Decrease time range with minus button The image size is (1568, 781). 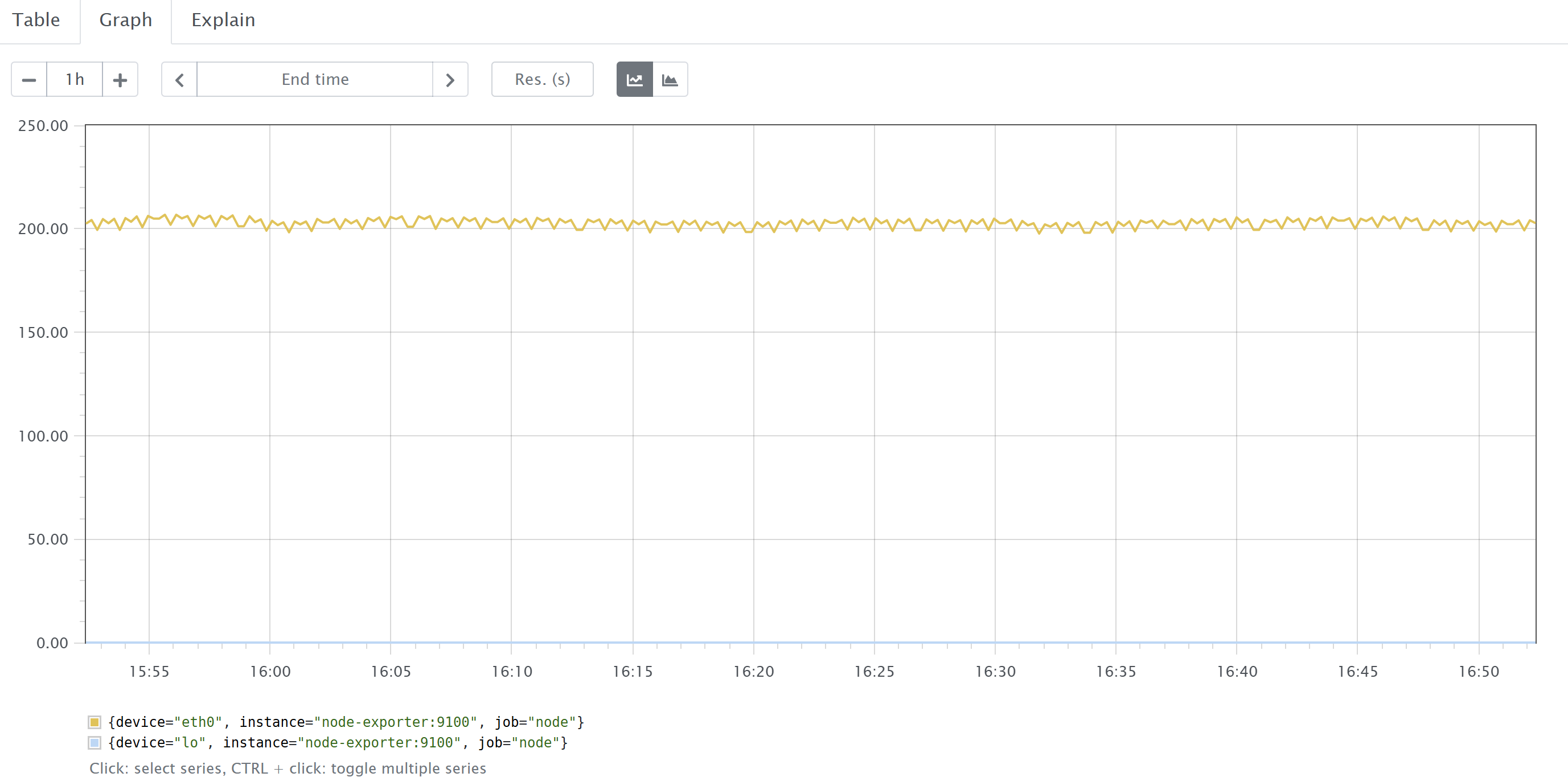click(x=28, y=79)
